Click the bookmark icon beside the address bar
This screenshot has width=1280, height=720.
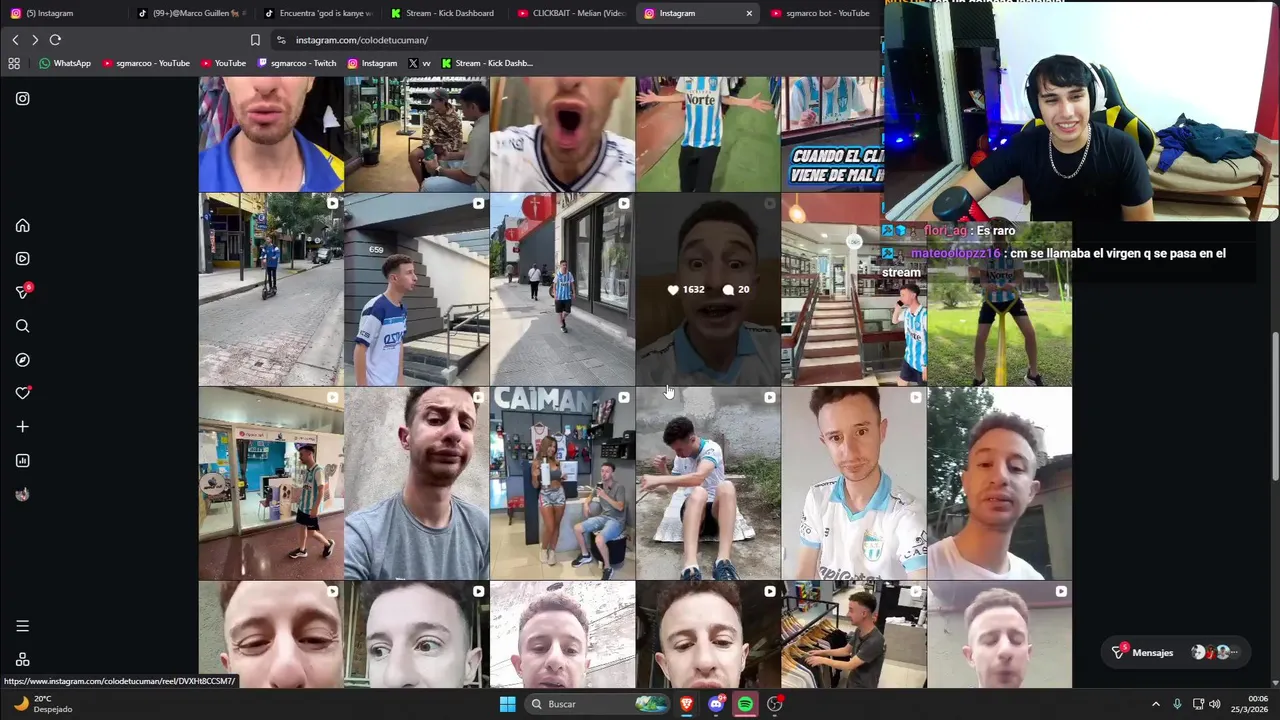[x=255, y=40]
